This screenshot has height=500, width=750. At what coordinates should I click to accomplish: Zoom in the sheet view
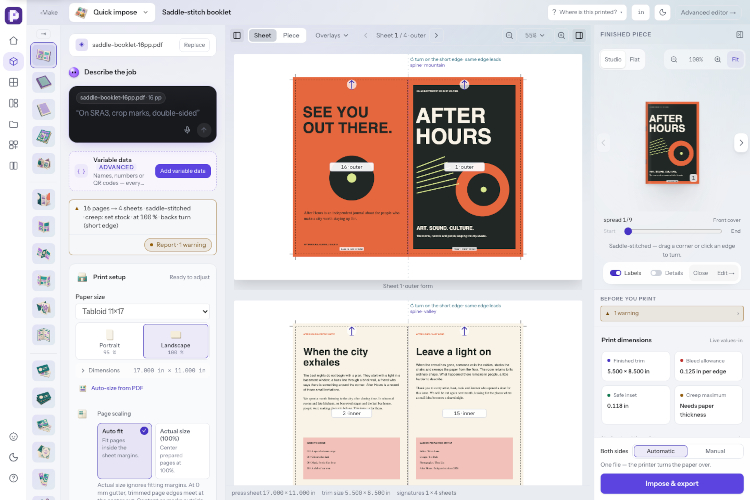click(562, 35)
